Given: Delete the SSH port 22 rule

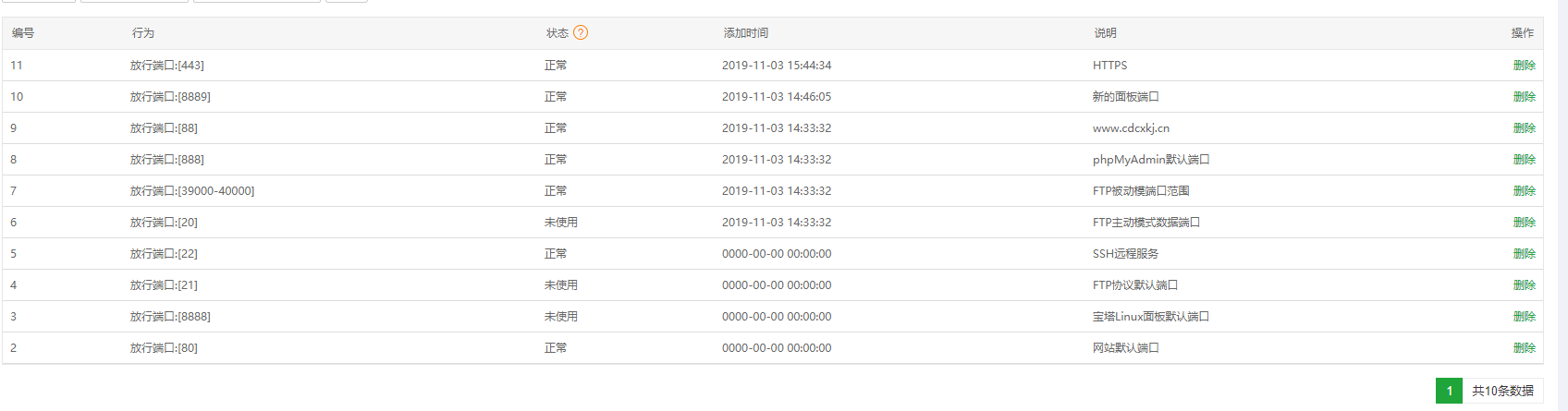Looking at the screenshot, I should pyautogui.click(x=1525, y=254).
